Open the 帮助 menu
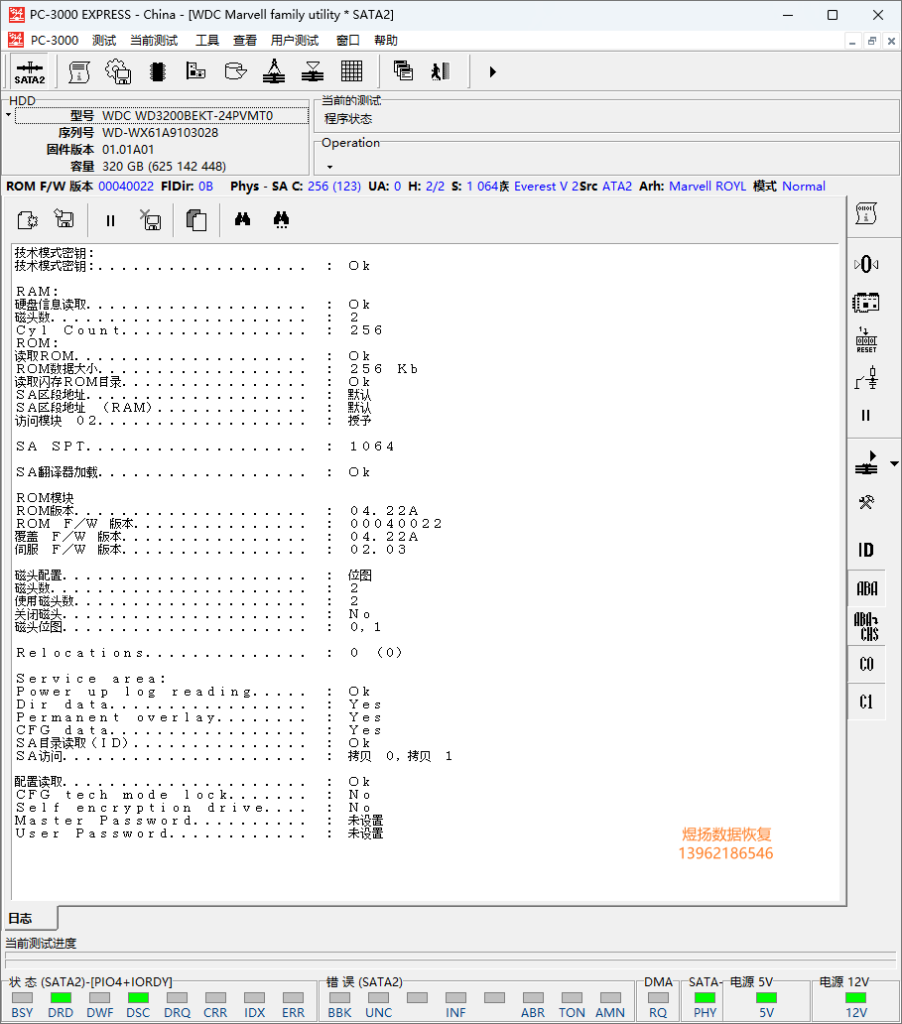The image size is (902, 1024). pos(386,40)
